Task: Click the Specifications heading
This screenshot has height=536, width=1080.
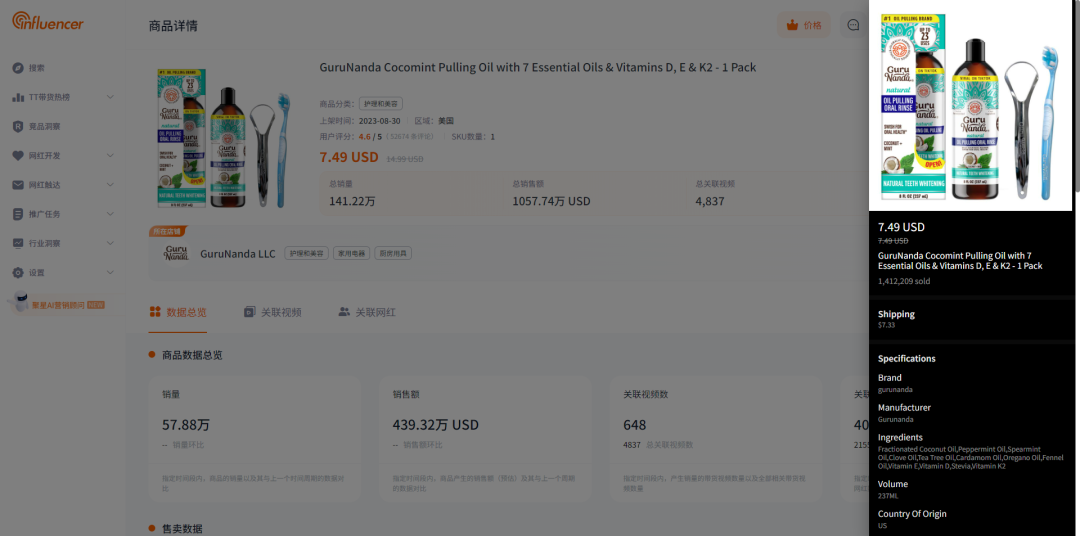Action: tap(906, 358)
